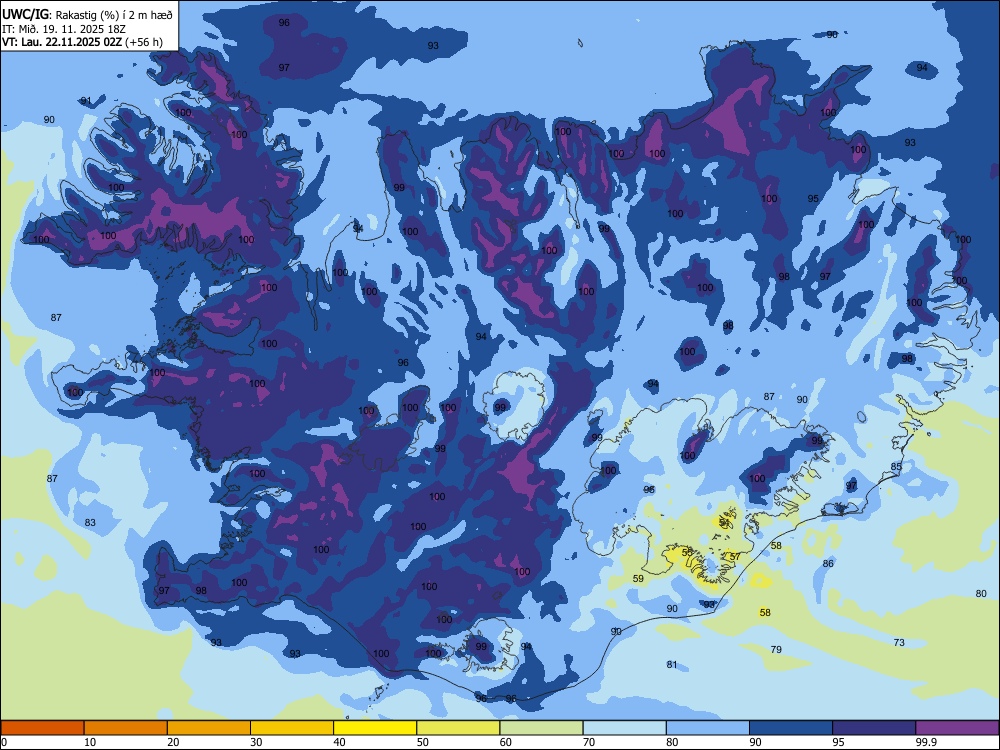Screen dimensions: 1000x750
Task: Select the 90–95 dark blue legend swatch
Action: [x=791, y=728]
